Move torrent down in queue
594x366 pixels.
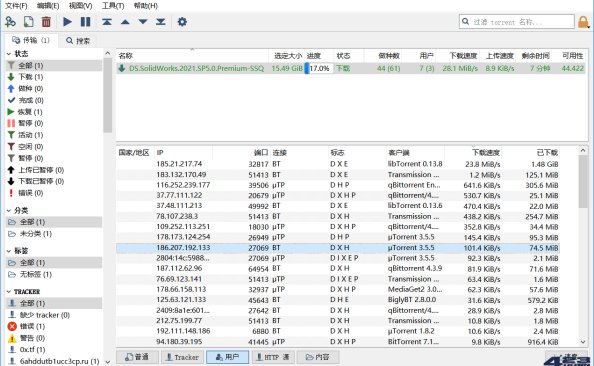pyautogui.click(x=143, y=22)
